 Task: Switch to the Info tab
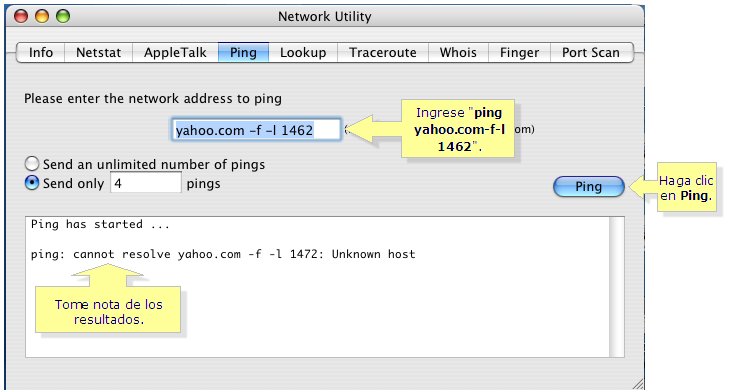[x=40, y=53]
